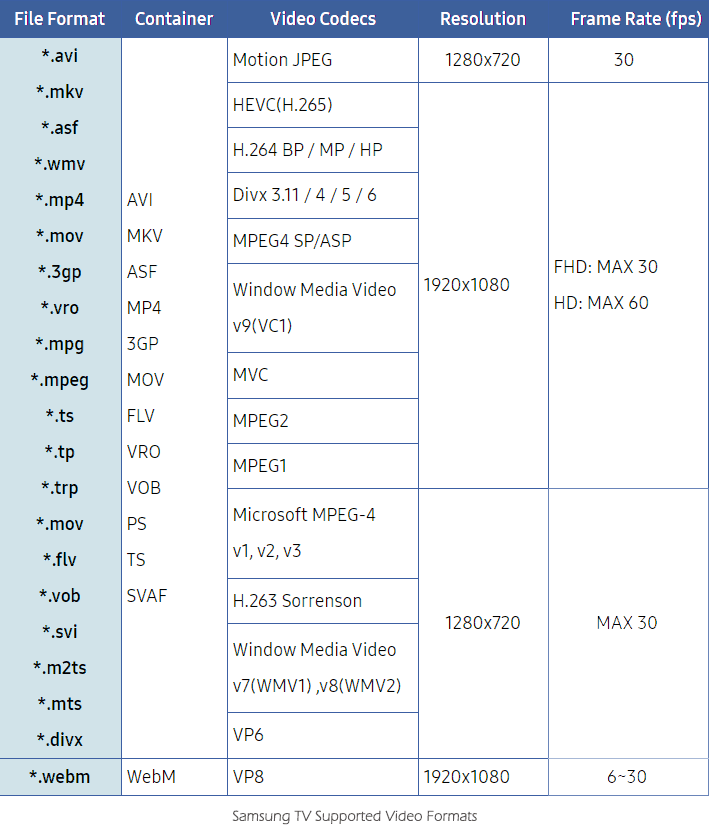Viewport: 709px width, 834px height.
Task: Select the '*.mpg' file format entry
Action: [x=60, y=344]
